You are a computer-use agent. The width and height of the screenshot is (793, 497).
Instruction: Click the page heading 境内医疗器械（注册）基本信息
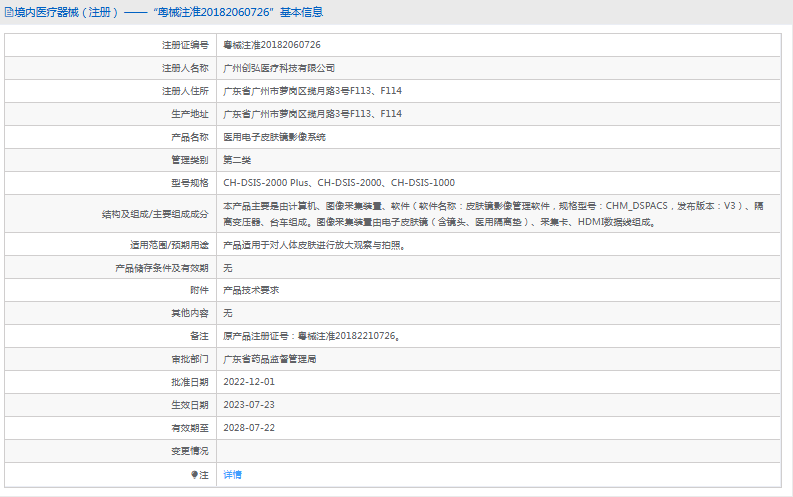[169, 12]
